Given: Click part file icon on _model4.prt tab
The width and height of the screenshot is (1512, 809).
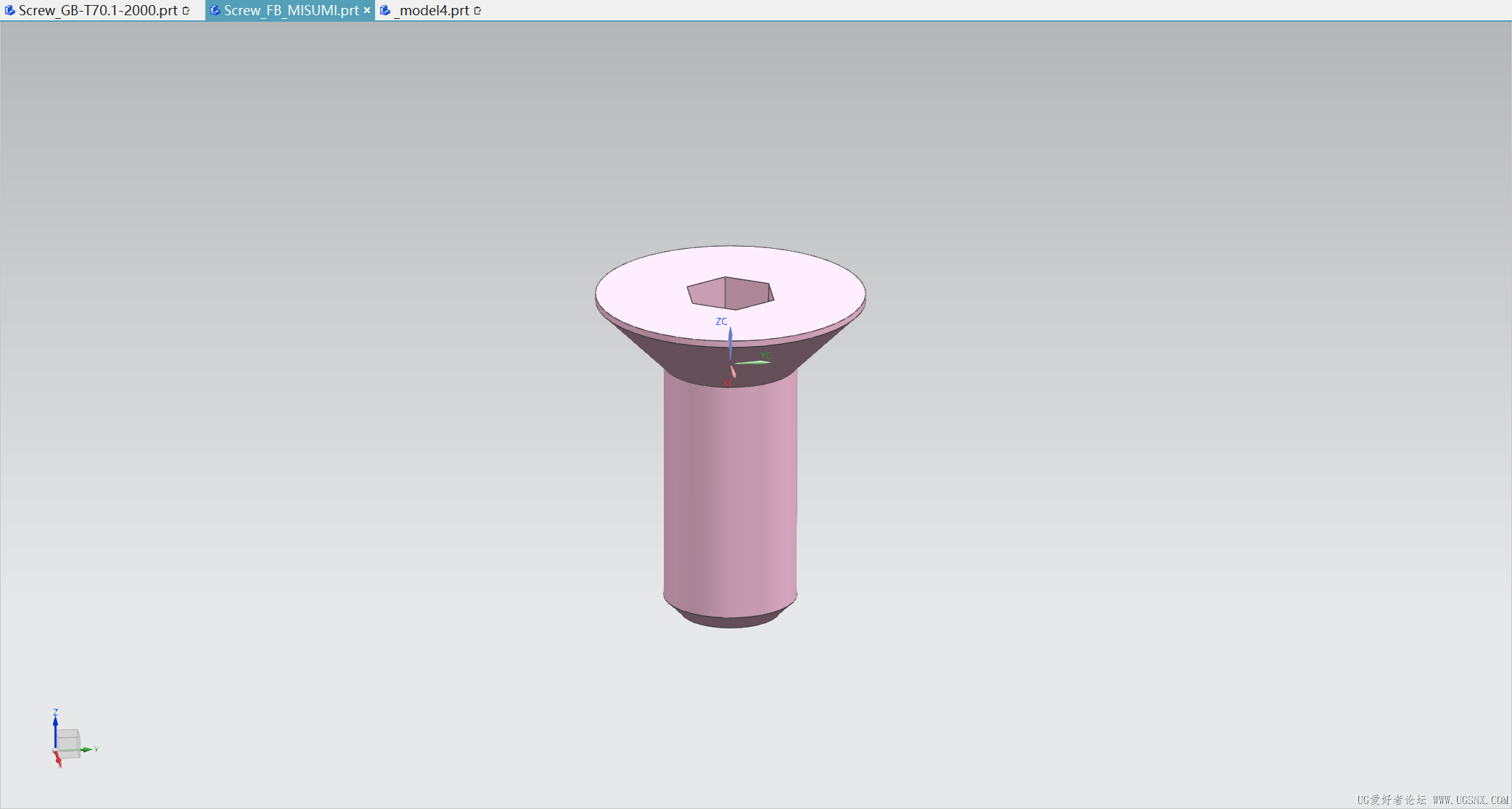Looking at the screenshot, I should pyautogui.click(x=385, y=10).
